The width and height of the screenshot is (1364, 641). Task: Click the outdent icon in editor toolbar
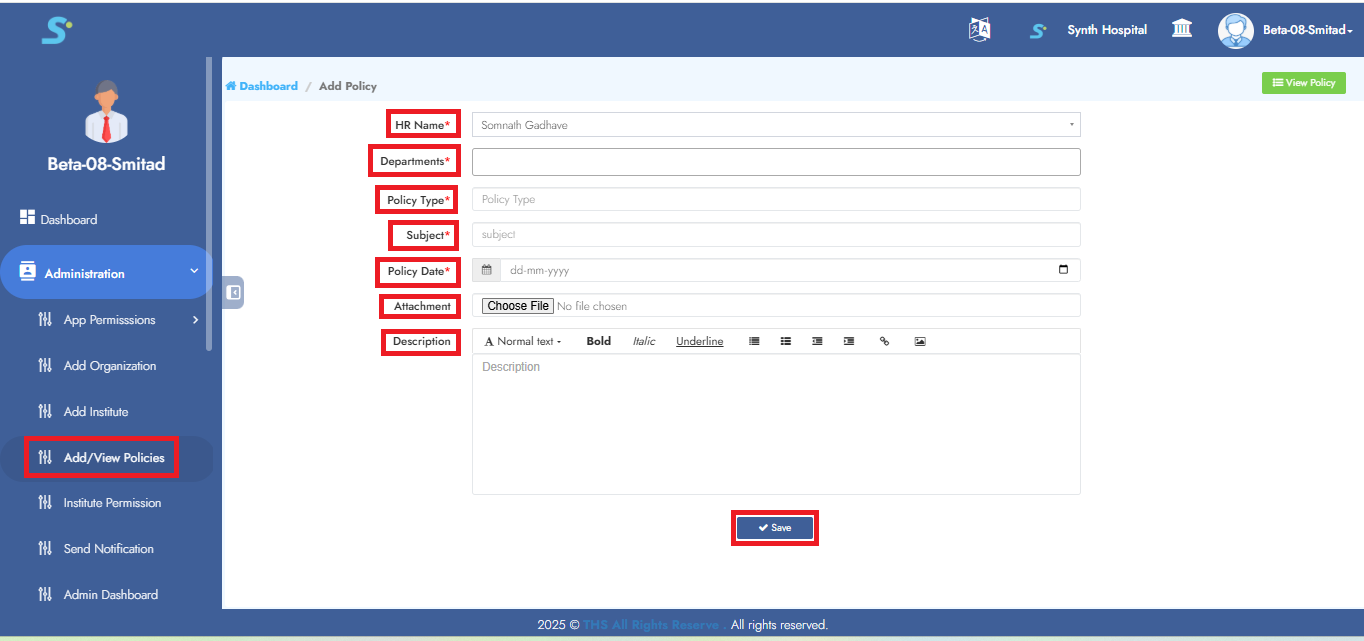817,342
